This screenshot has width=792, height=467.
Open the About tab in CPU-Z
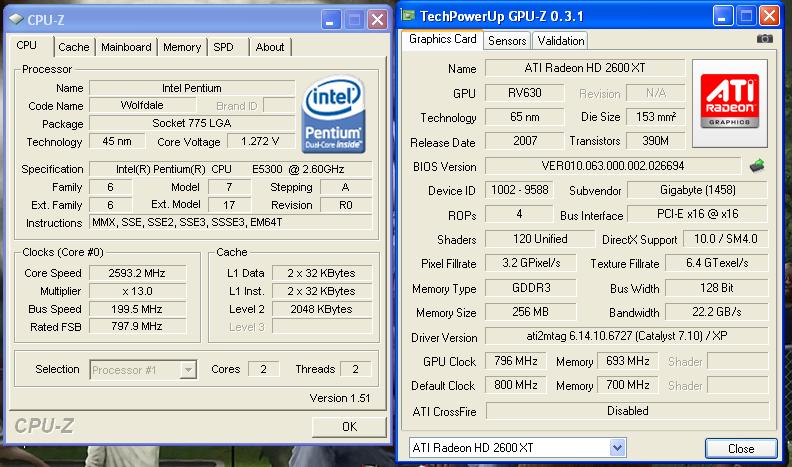click(x=270, y=47)
